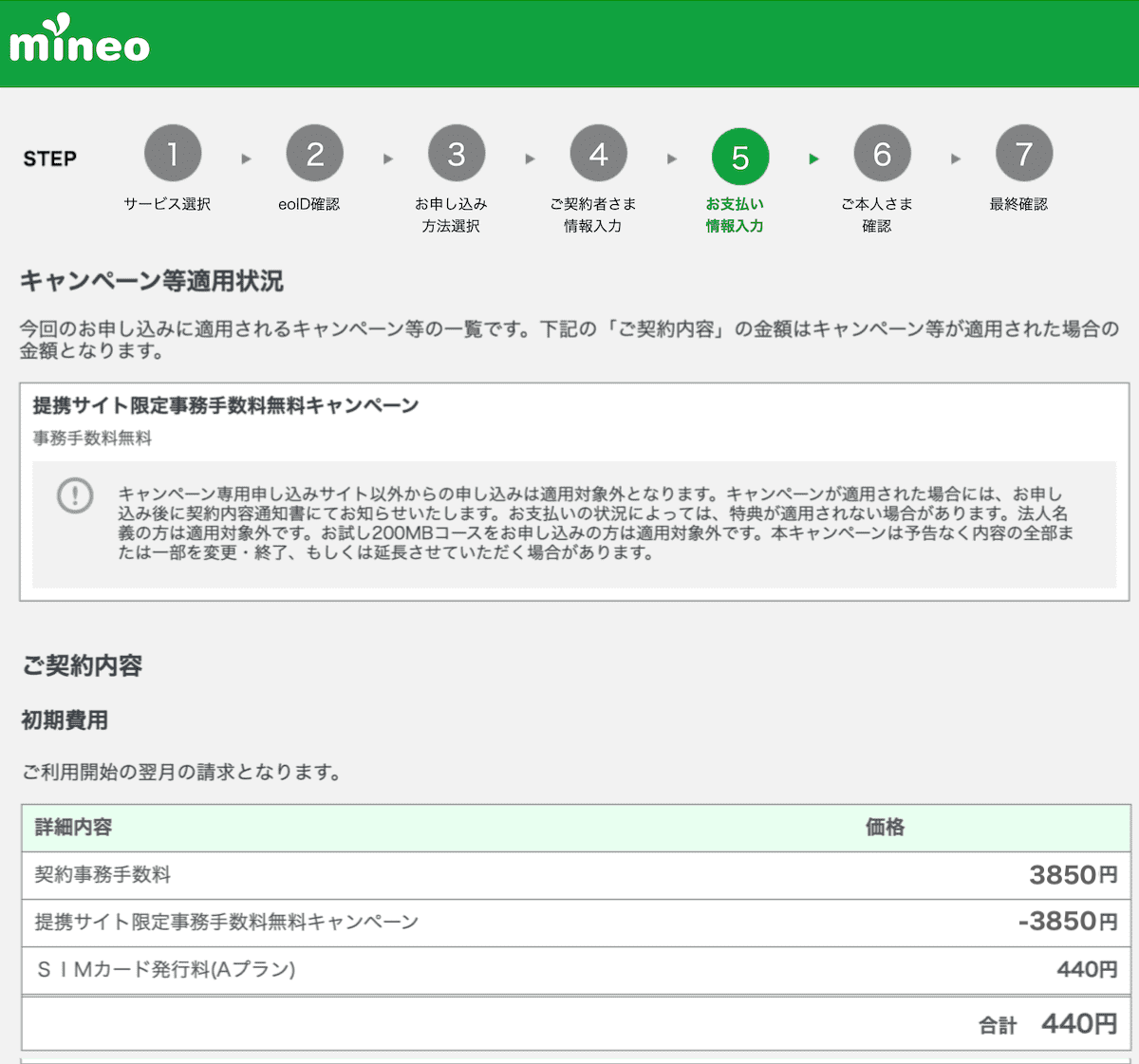The width and height of the screenshot is (1139, 1064).
Task: Click the STEP label
Action: 50,159
